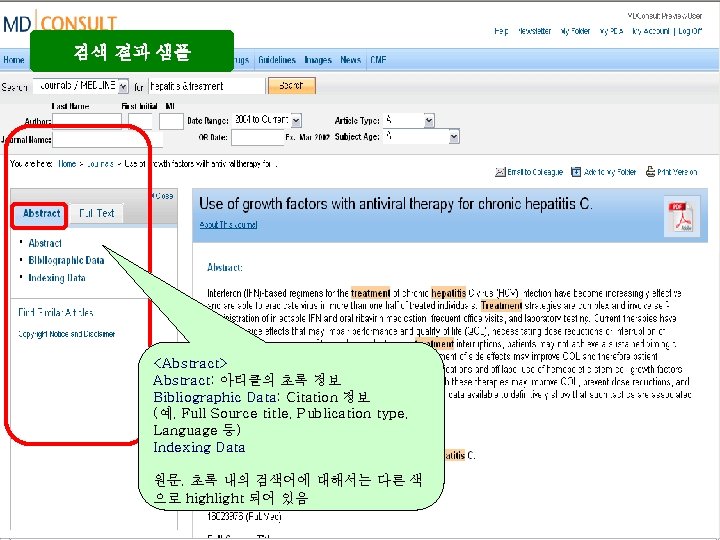720x540 pixels.
Task: Click Find Similar Articles link
Action: [56, 313]
